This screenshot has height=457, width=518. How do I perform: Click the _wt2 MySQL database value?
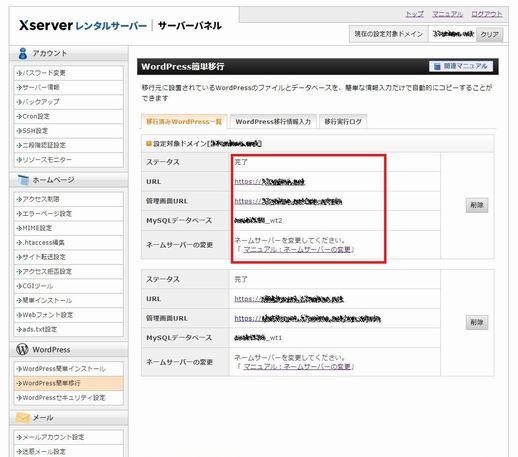pos(258,220)
